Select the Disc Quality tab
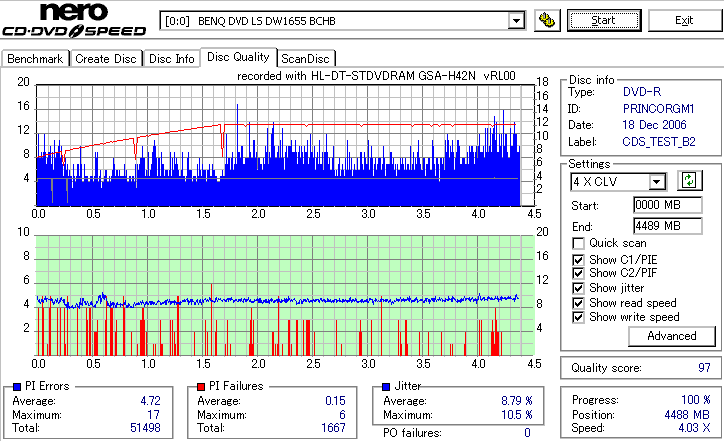724x441 pixels. click(x=238, y=57)
